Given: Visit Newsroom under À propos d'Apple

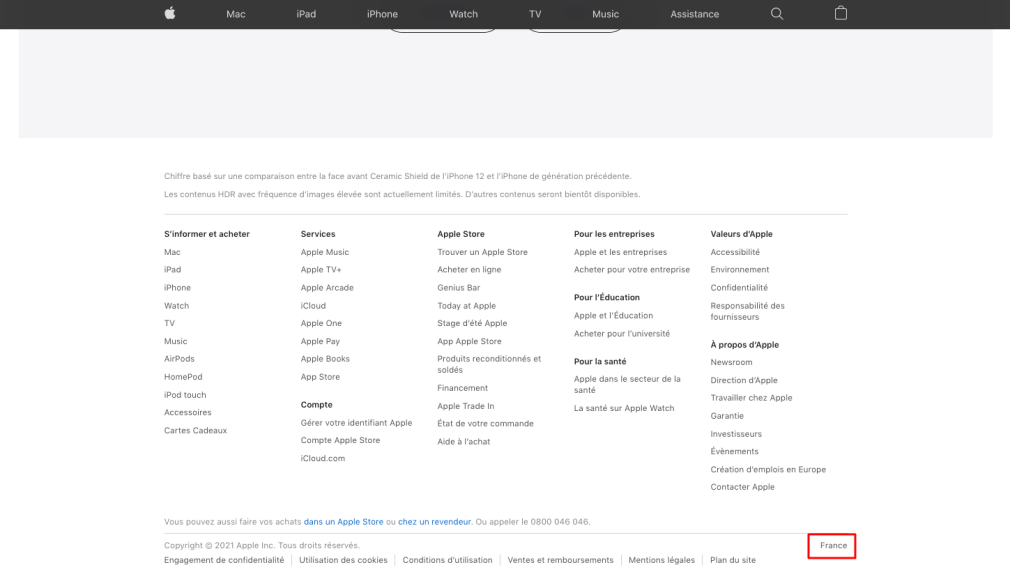Looking at the screenshot, I should click(731, 362).
